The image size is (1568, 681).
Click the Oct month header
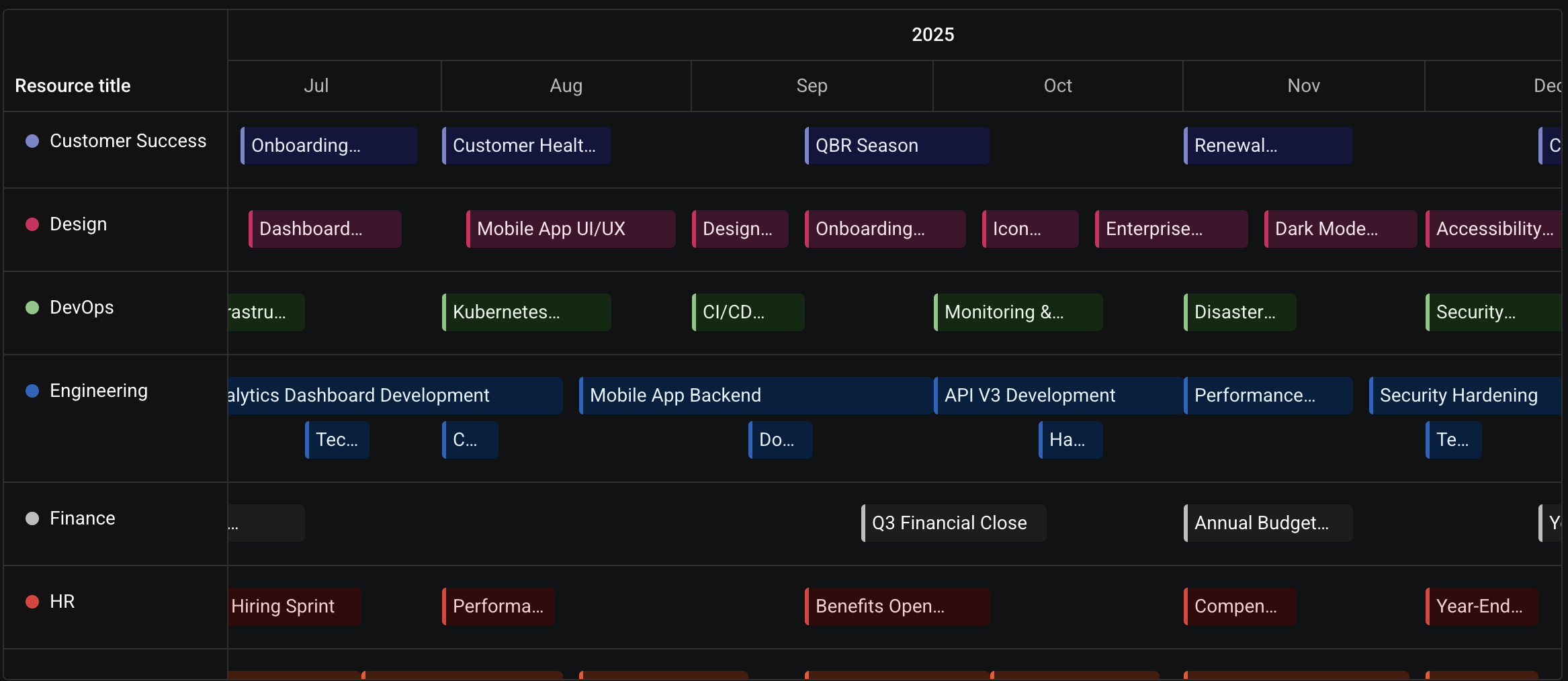(x=1057, y=86)
